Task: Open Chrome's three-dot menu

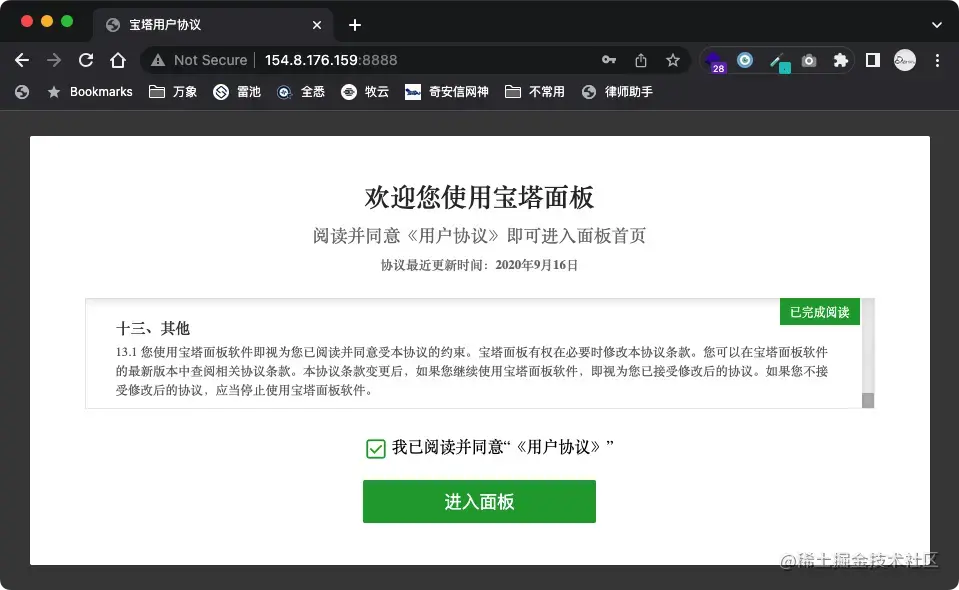Action: point(937,60)
